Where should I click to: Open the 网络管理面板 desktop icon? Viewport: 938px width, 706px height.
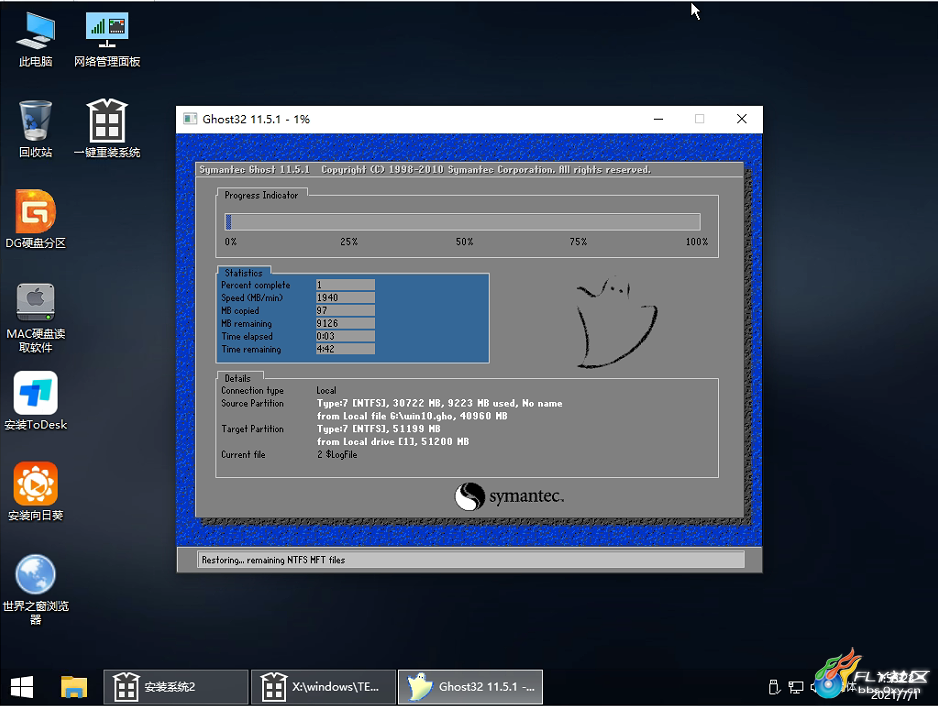(x=107, y=39)
